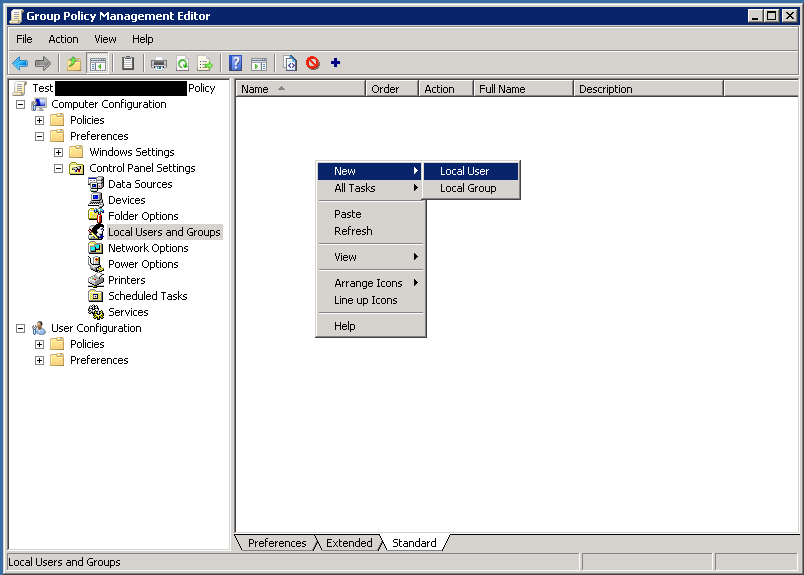The height and width of the screenshot is (575, 804).
Task: Click the gray Forward arrow toolbar icon
Action: pos(43,64)
